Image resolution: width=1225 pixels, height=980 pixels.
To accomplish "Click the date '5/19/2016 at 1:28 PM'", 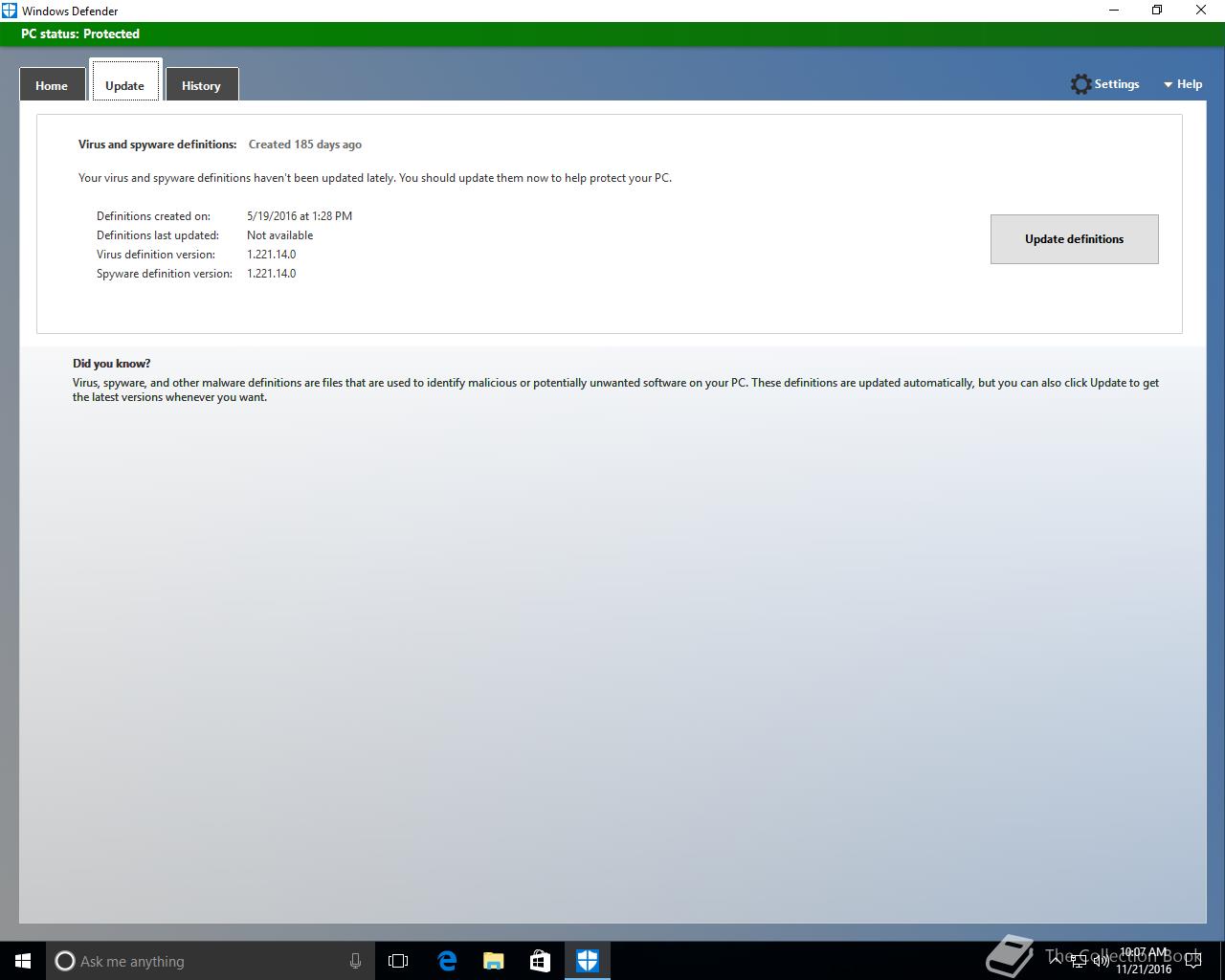I will click(300, 216).
